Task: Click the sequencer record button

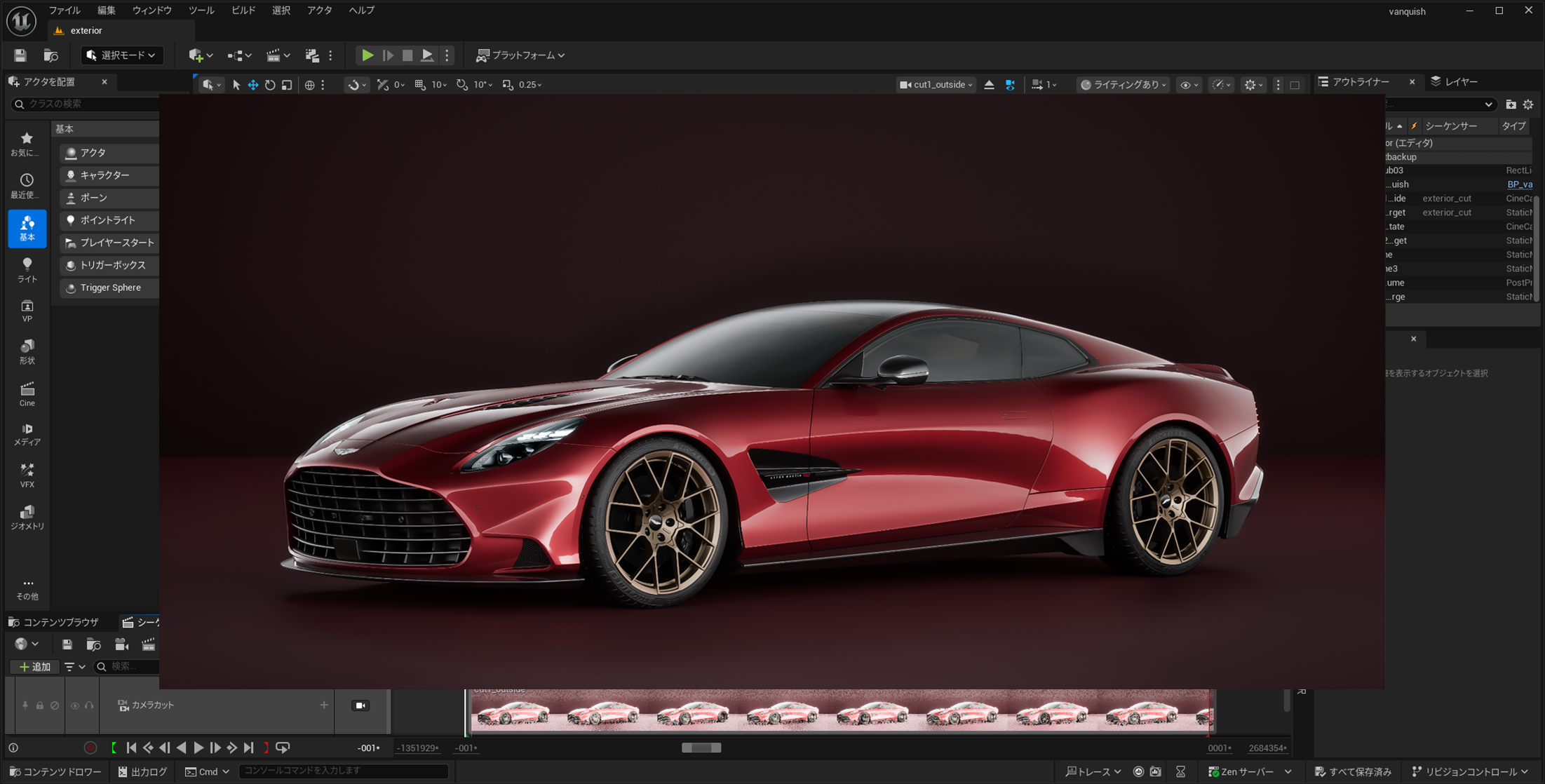Action: click(x=90, y=748)
